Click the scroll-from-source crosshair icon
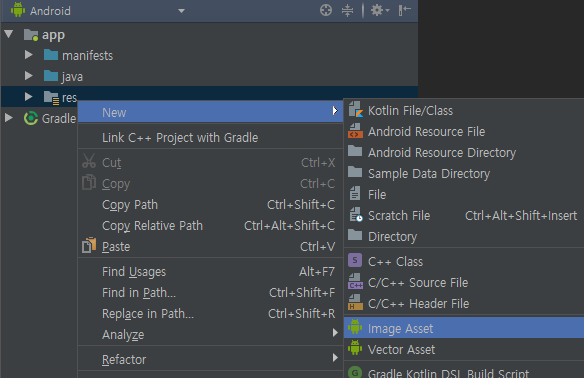 (x=326, y=10)
